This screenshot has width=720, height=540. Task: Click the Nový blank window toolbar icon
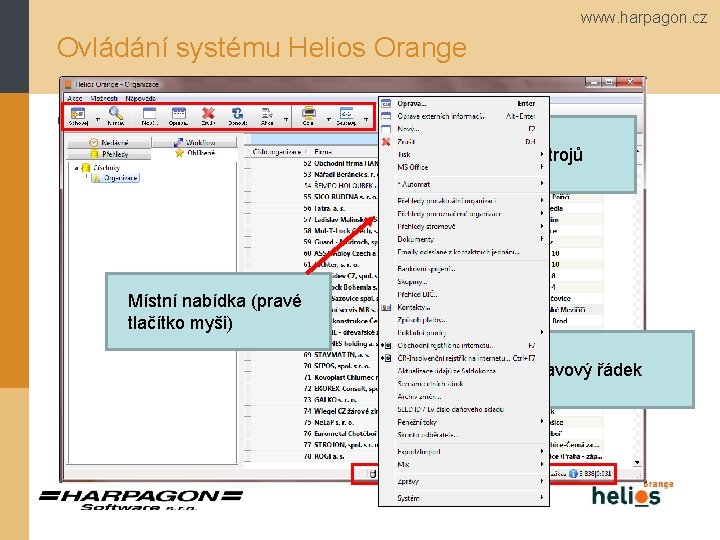coord(150,113)
